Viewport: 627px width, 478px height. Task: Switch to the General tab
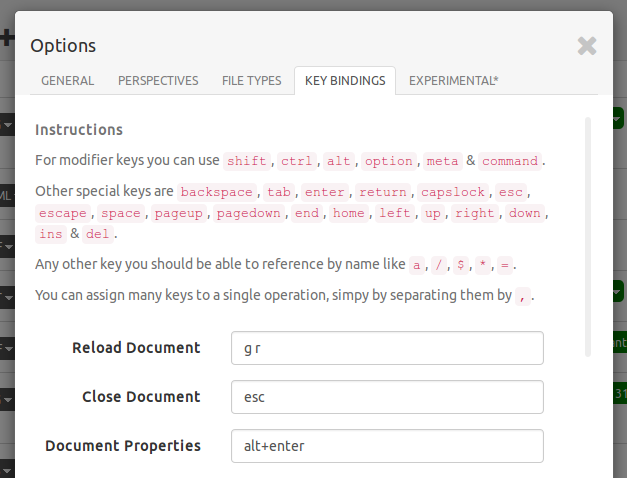[x=68, y=81]
